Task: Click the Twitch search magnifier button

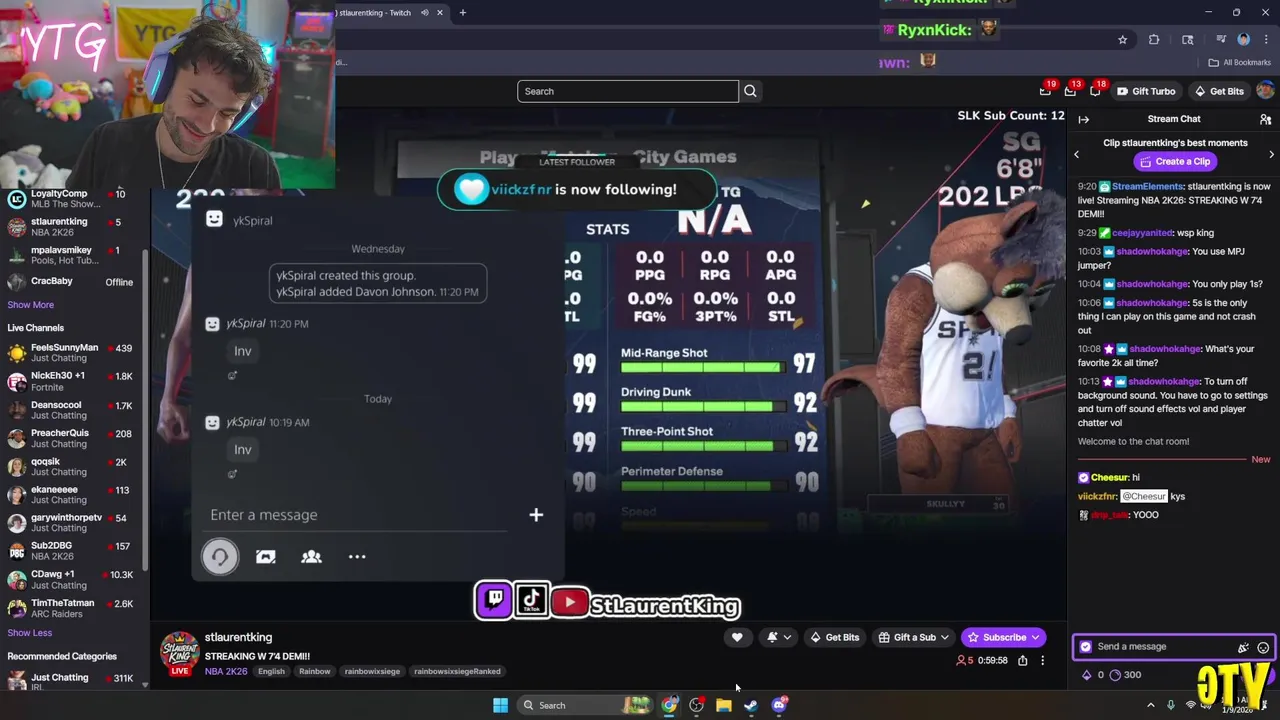Action: [750, 91]
